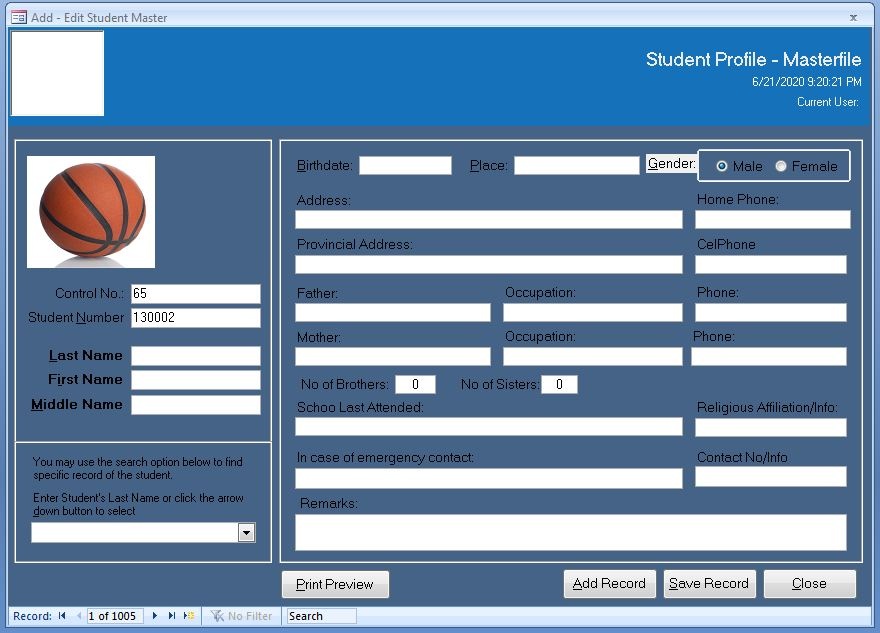The width and height of the screenshot is (880, 633).
Task: Click the basketball student photo
Action: [x=91, y=211]
